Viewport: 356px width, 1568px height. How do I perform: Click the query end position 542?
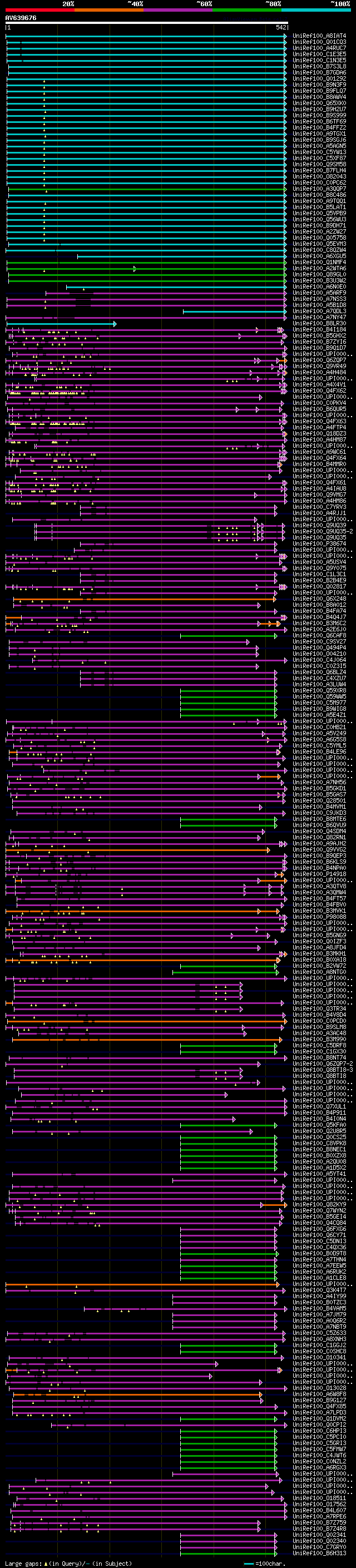tap(280, 27)
